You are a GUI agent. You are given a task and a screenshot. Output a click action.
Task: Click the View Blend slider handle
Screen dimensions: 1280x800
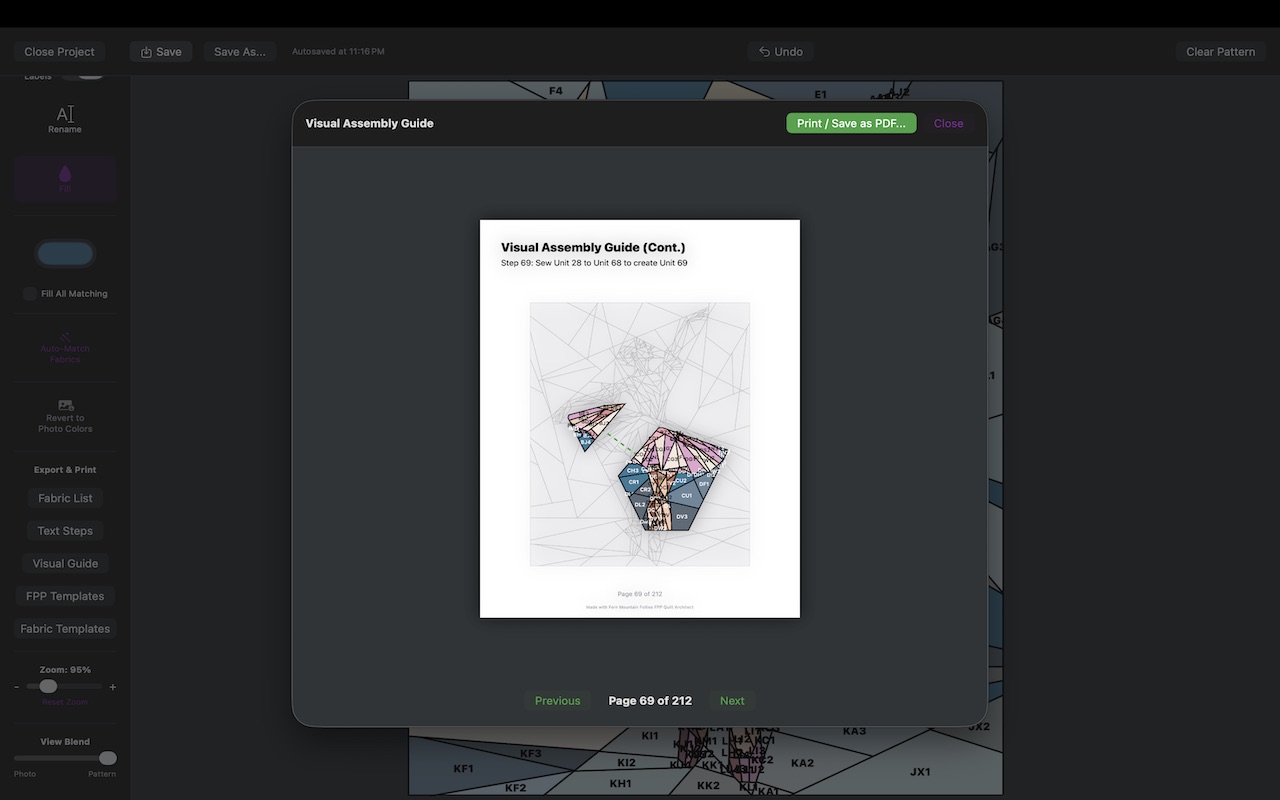click(x=107, y=758)
